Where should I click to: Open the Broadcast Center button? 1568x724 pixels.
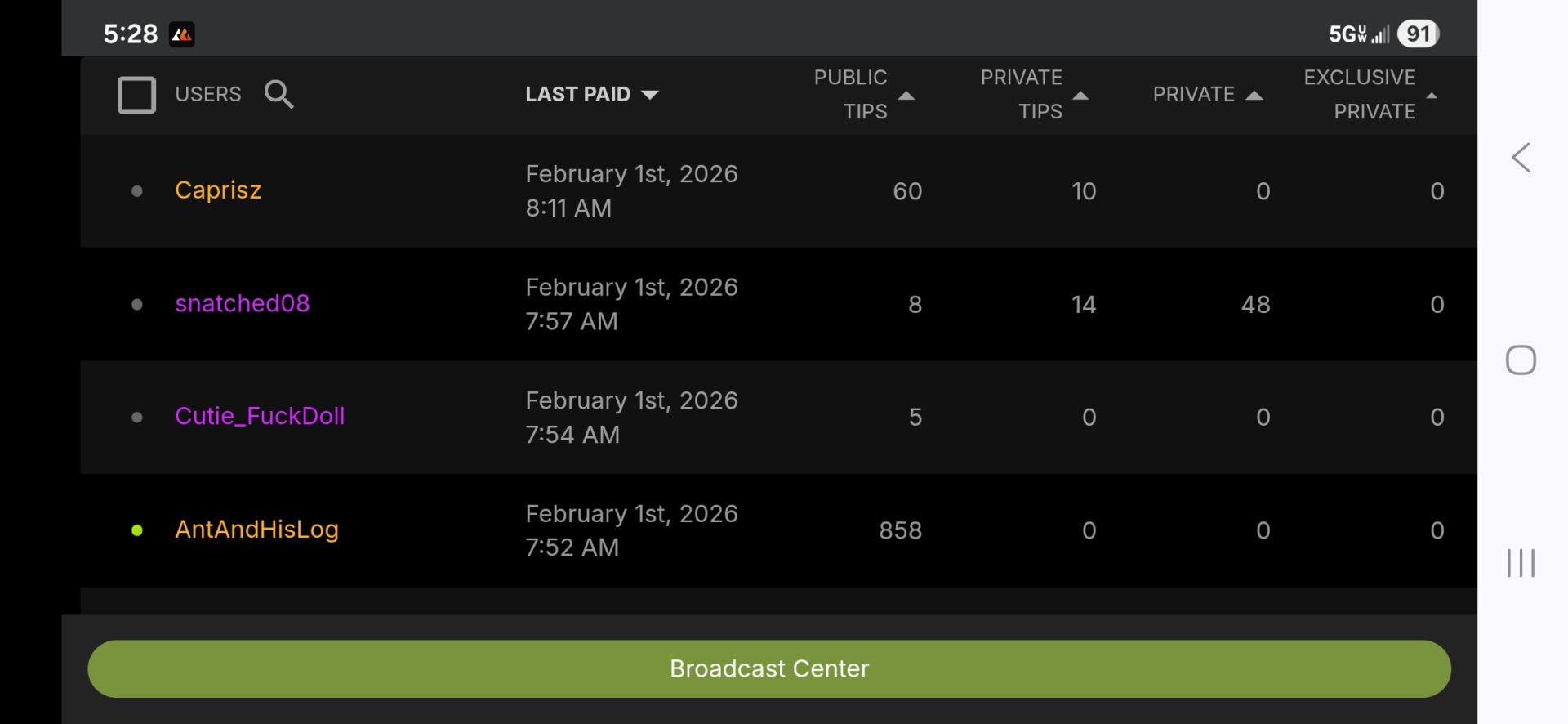click(768, 668)
